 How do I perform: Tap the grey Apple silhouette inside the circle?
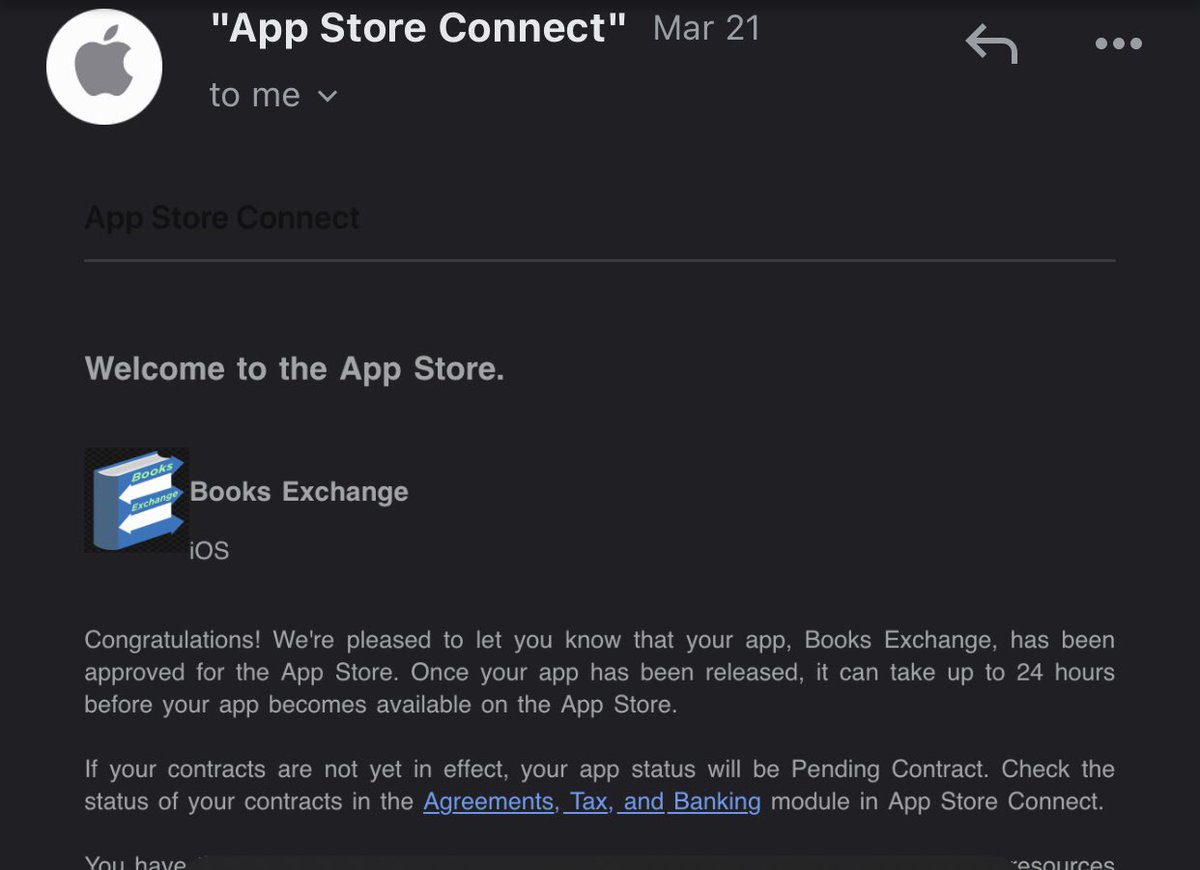tap(105, 66)
